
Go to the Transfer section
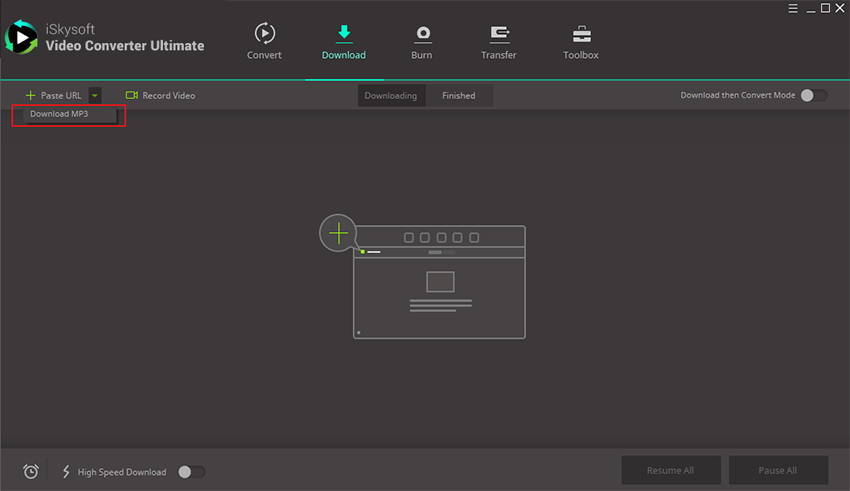pos(498,34)
